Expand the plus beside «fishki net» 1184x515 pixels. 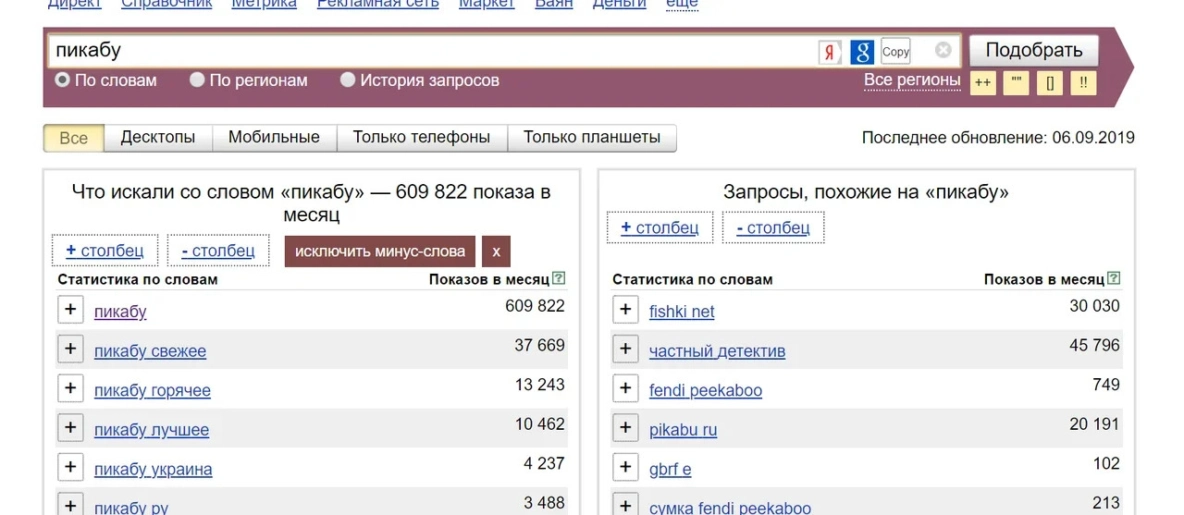click(x=625, y=310)
